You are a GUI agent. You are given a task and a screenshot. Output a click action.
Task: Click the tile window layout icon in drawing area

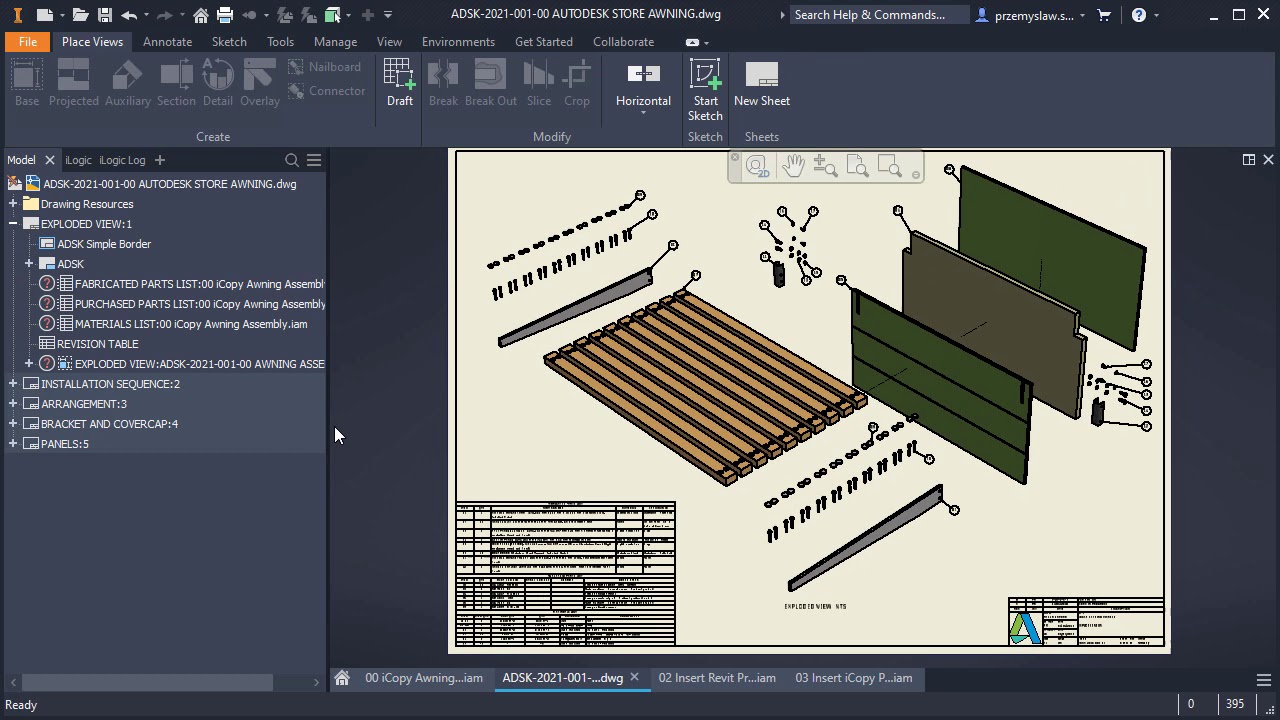coord(1249,160)
